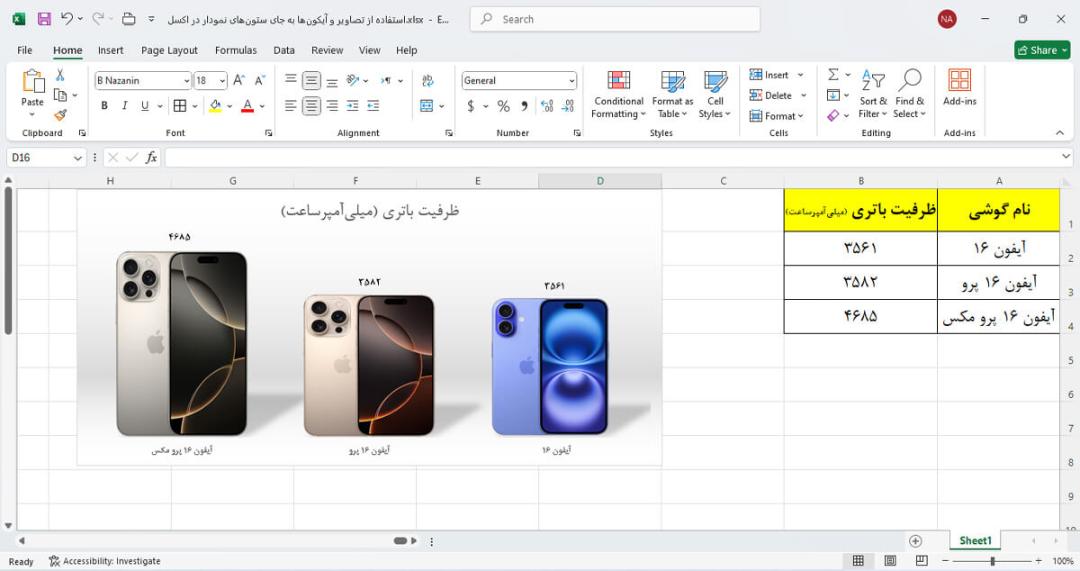Open the File tab

pyautogui.click(x=25, y=50)
